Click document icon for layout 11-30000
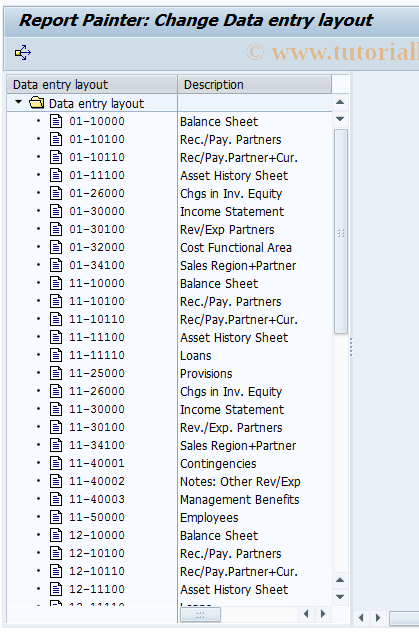The height and width of the screenshot is (633, 419). (56, 409)
